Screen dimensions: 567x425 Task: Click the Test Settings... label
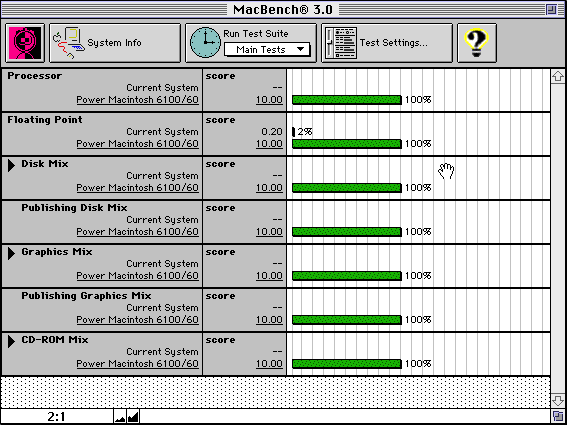tap(393, 43)
